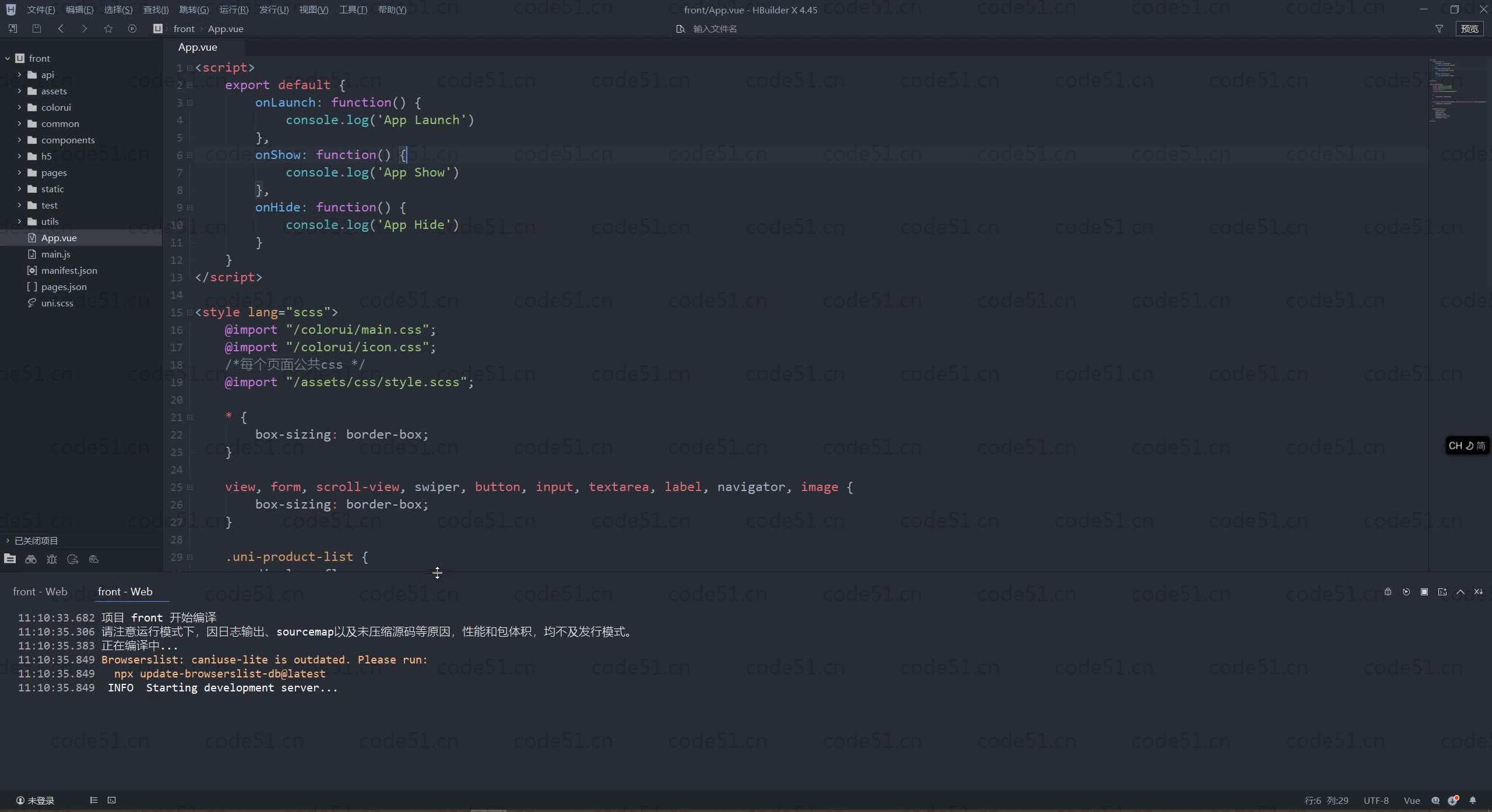Screen dimensions: 1492x812
Task: Toggle fold marker at line 15 style block
Action: coord(189,312)
